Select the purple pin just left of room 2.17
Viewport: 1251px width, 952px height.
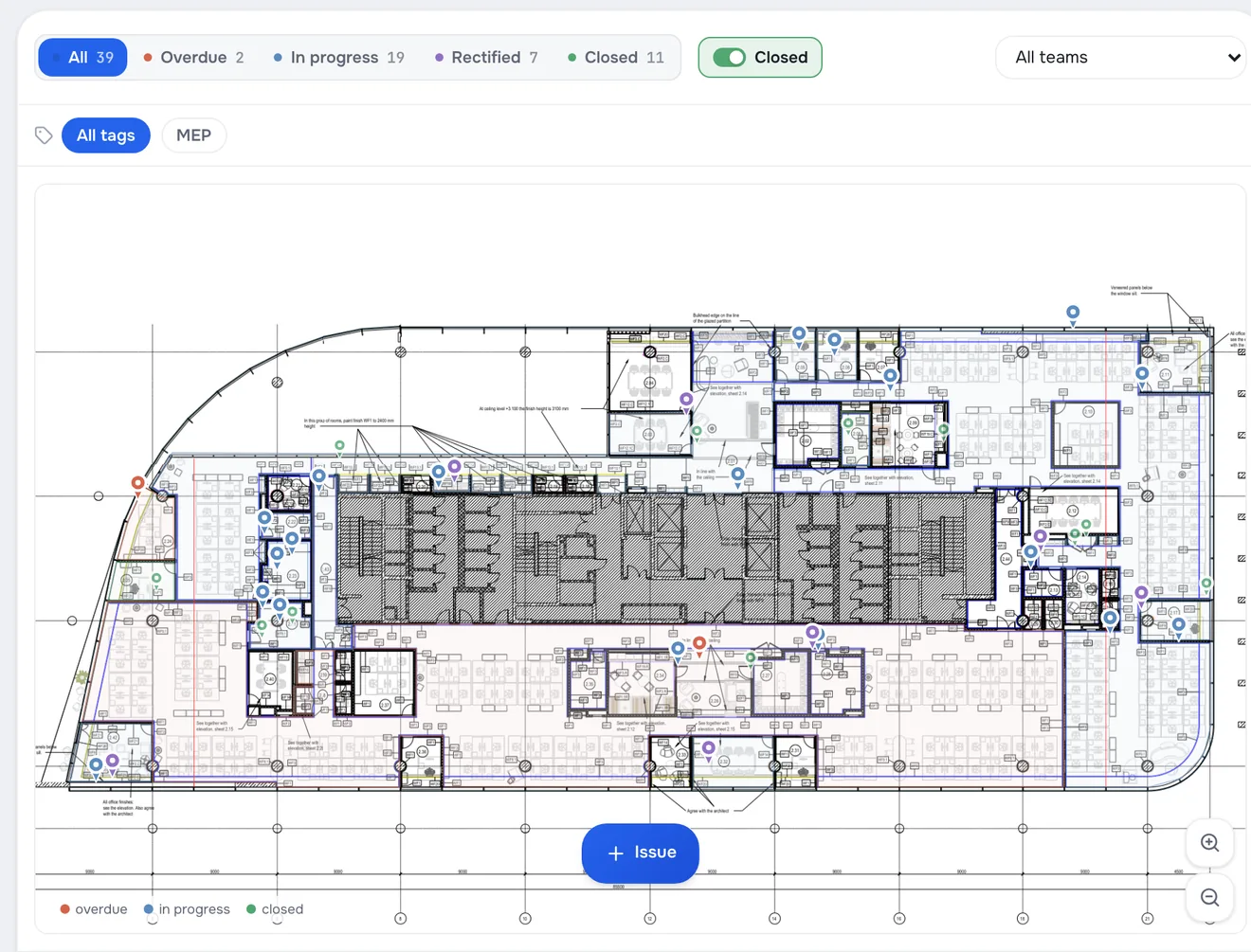[x=1142, y=596]
